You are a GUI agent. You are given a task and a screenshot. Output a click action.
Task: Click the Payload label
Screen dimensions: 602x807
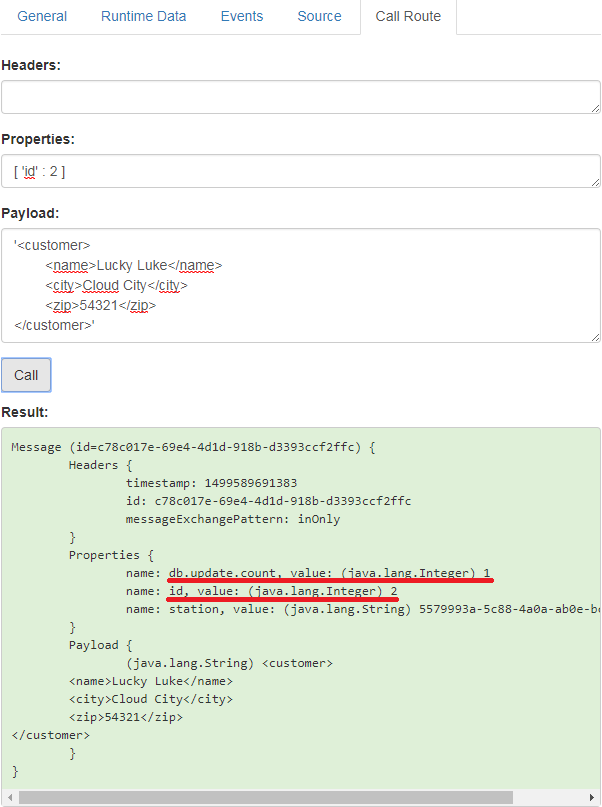pyautogui.click(x=30, y=213)
